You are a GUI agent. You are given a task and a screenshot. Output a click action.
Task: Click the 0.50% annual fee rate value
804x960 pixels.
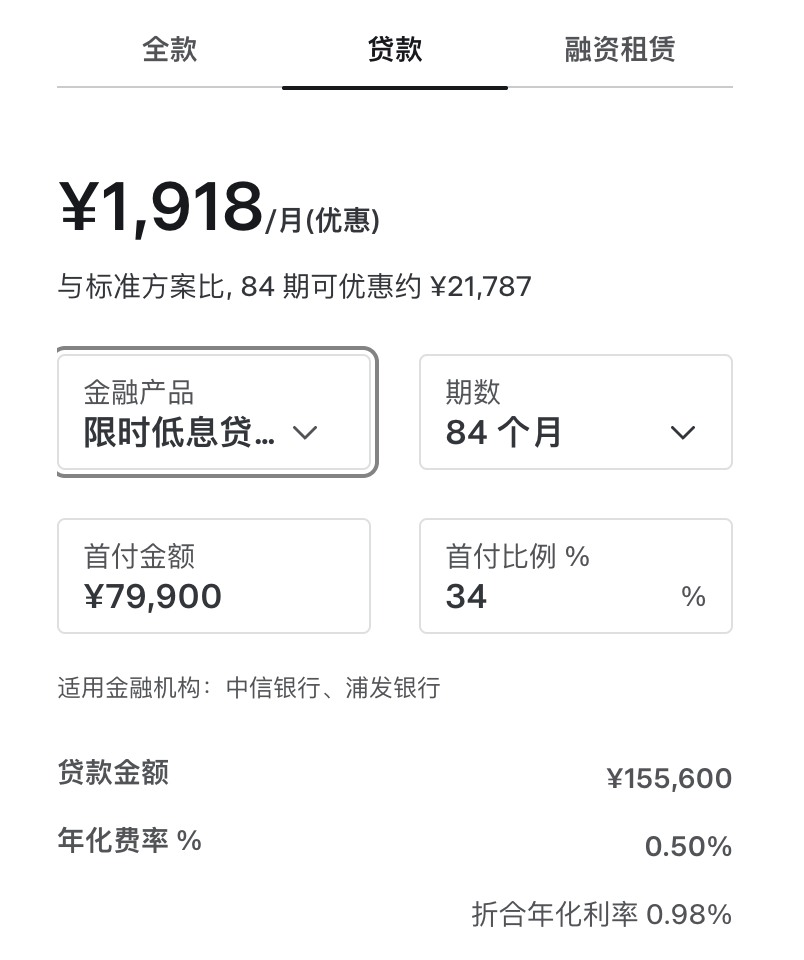(x=688, y=848)
